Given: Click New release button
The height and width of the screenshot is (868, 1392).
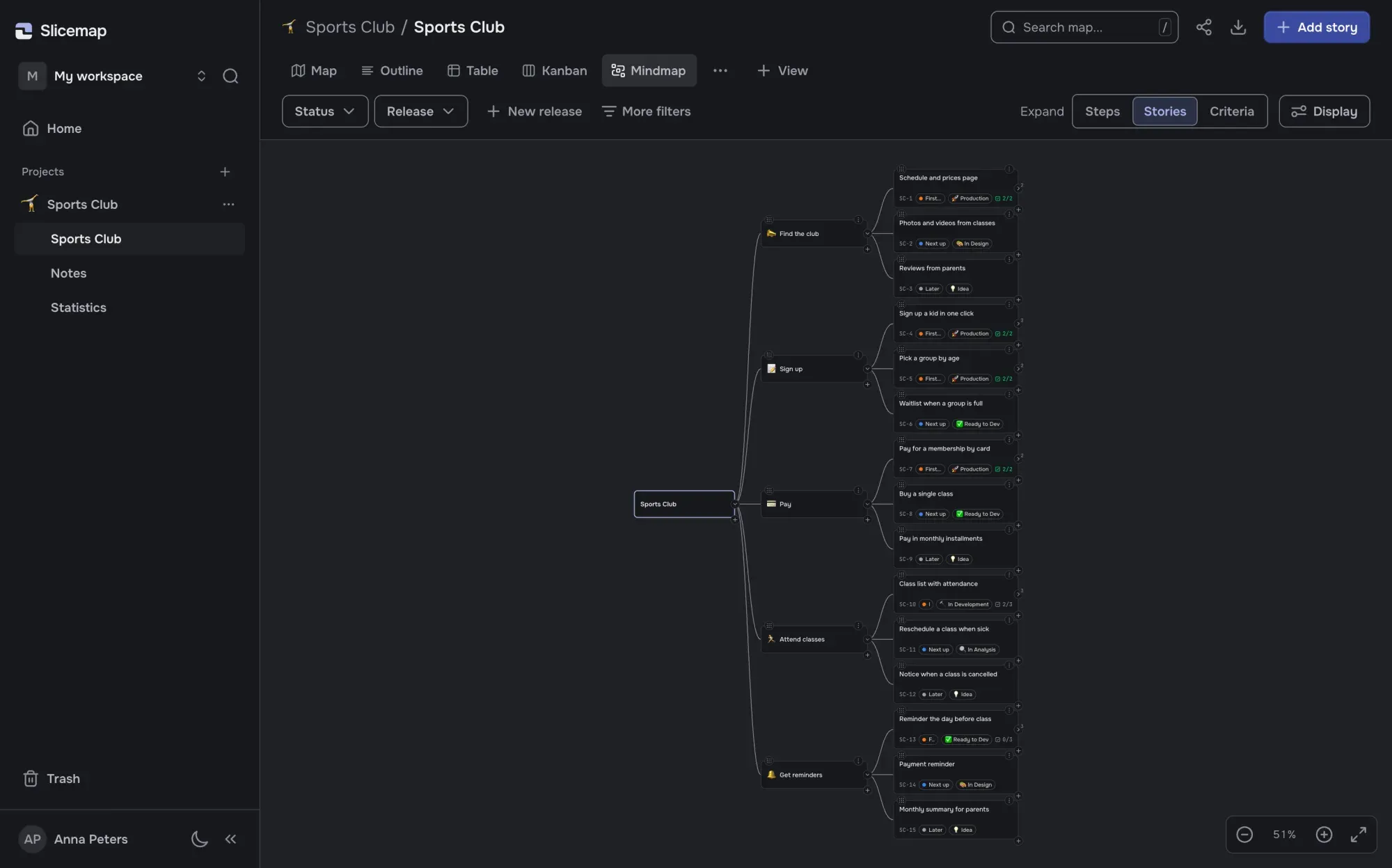Looking at the screenshot, I should (535, 111).
